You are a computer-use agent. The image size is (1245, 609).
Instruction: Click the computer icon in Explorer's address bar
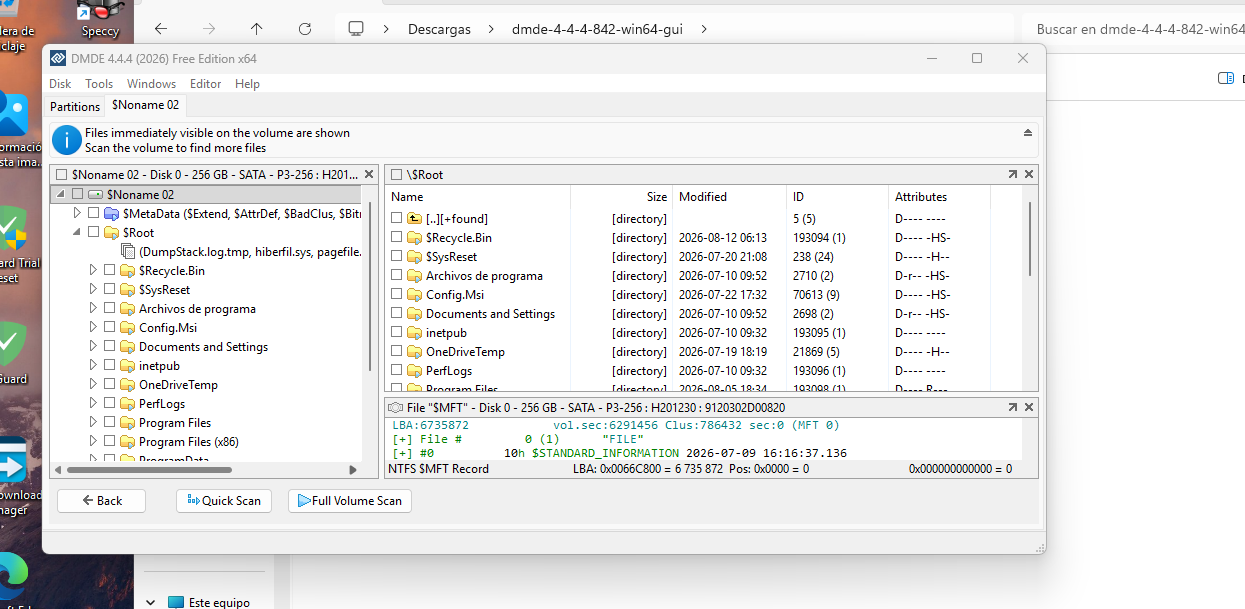356,29
